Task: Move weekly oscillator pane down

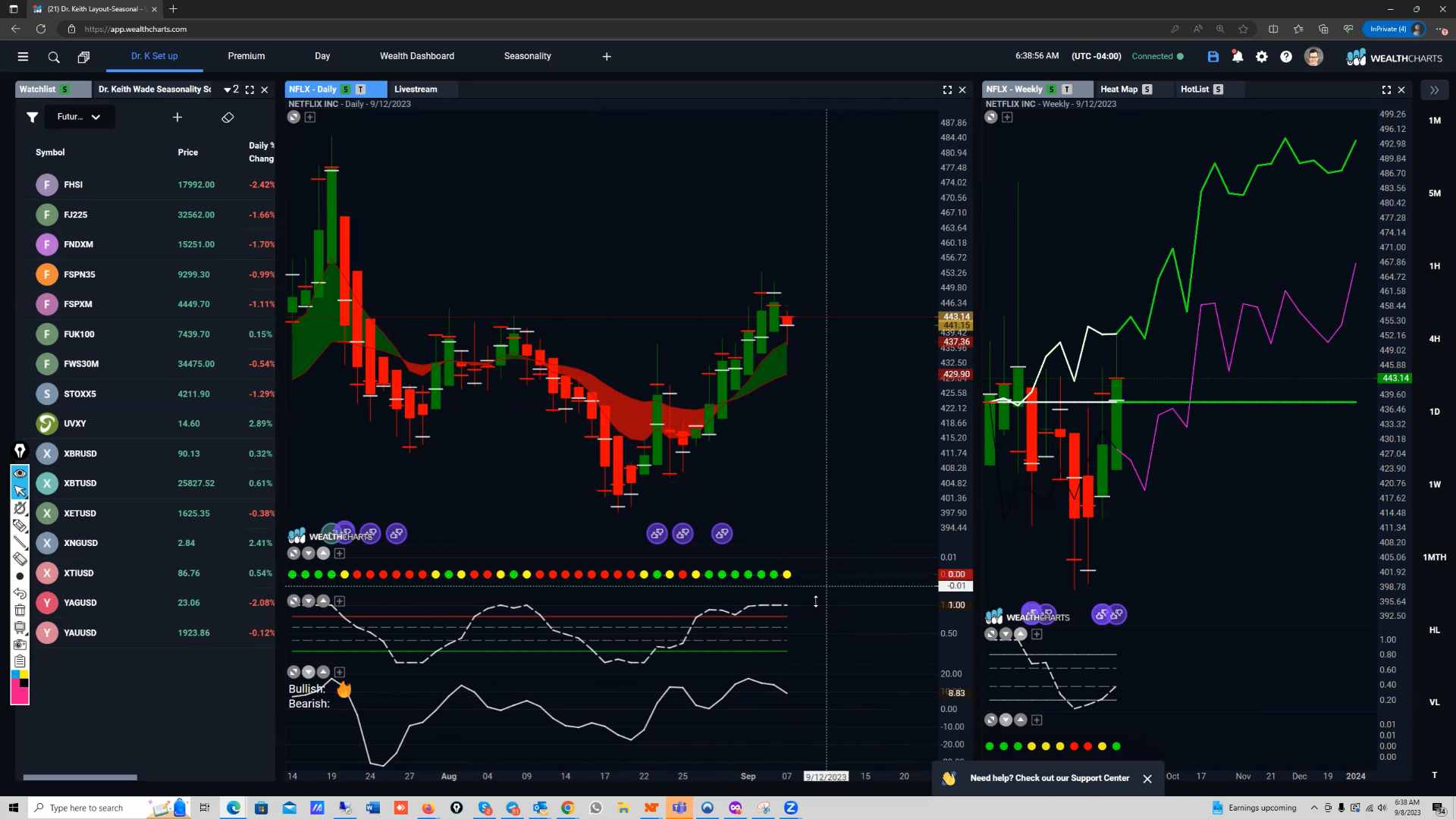Action: pyautogui.click(x=1006, y=634)
